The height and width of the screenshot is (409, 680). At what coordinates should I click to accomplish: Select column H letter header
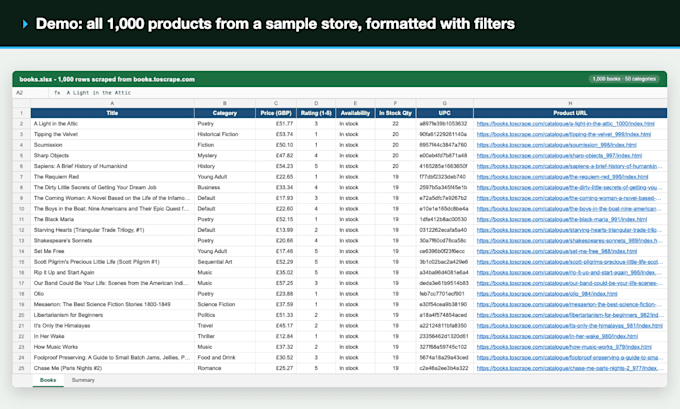(x=570, y=103)
